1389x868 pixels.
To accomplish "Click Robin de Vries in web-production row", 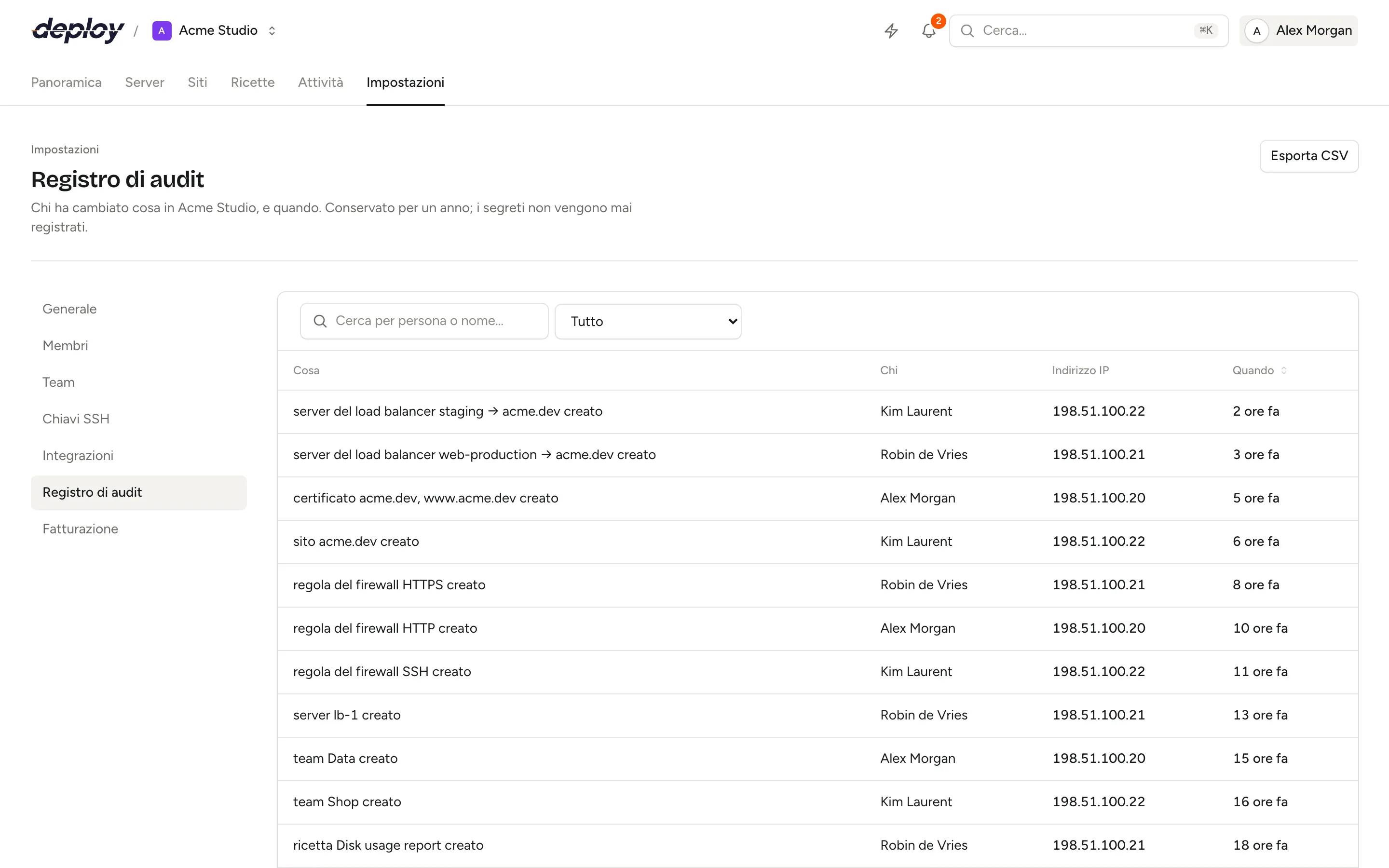I will coord(924,455).
